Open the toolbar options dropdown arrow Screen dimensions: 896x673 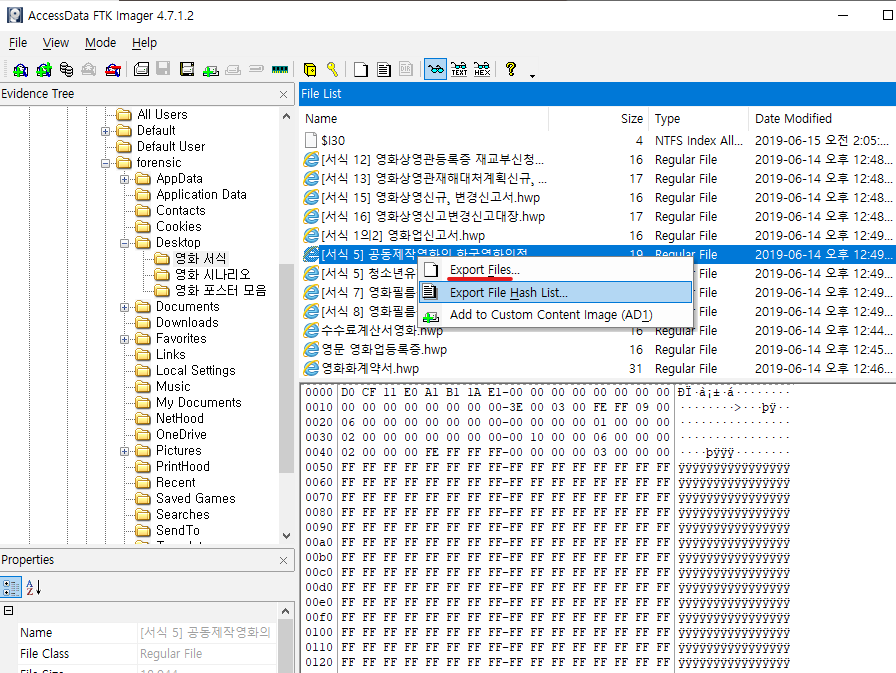pyautogui.click(x=532, y=76)
